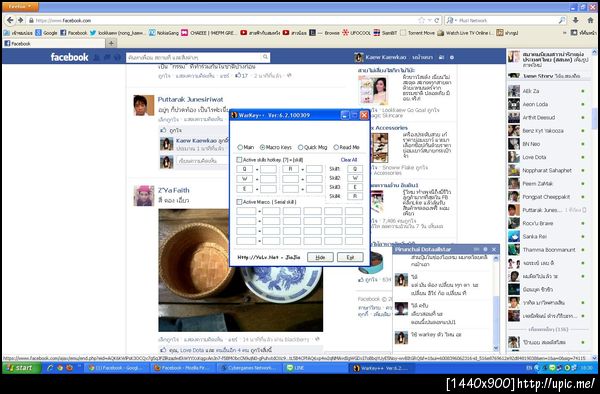
Task: Click the comment box under Puttarak post
Action: (x=203, y=161)
